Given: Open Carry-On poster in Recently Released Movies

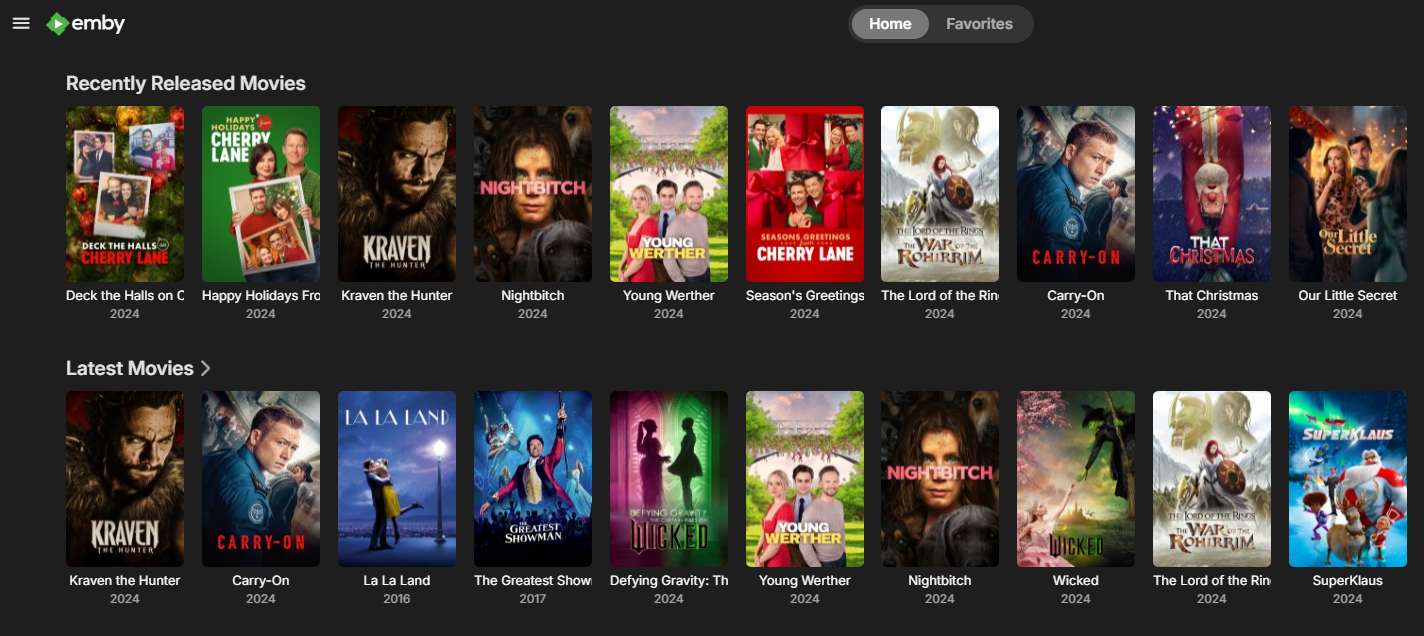Looking at the screenshot, I should coord(1076,194).
